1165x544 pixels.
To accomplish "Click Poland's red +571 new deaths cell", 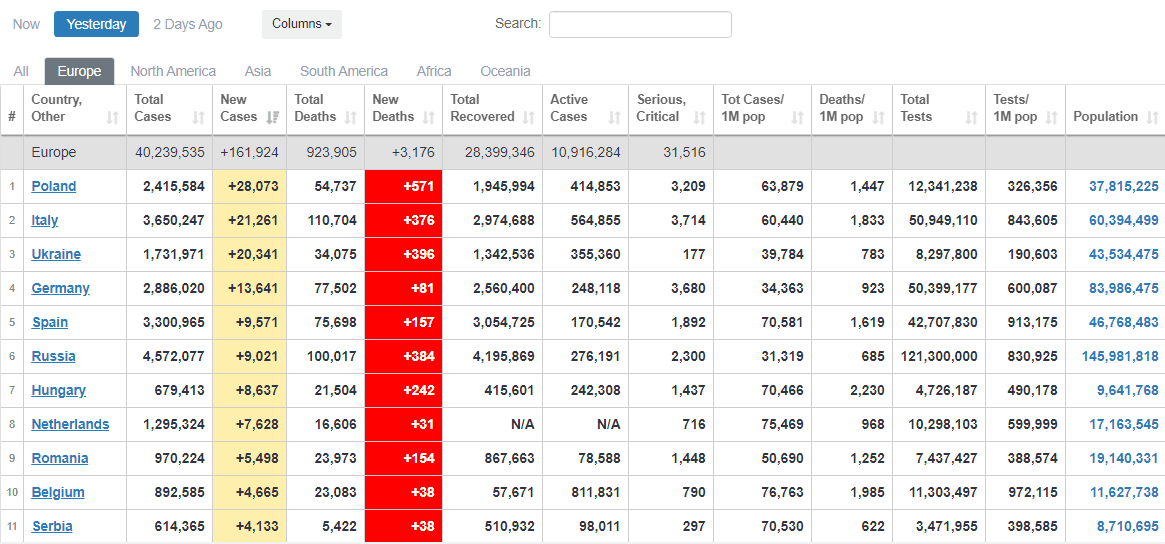I will click(403, 186).
